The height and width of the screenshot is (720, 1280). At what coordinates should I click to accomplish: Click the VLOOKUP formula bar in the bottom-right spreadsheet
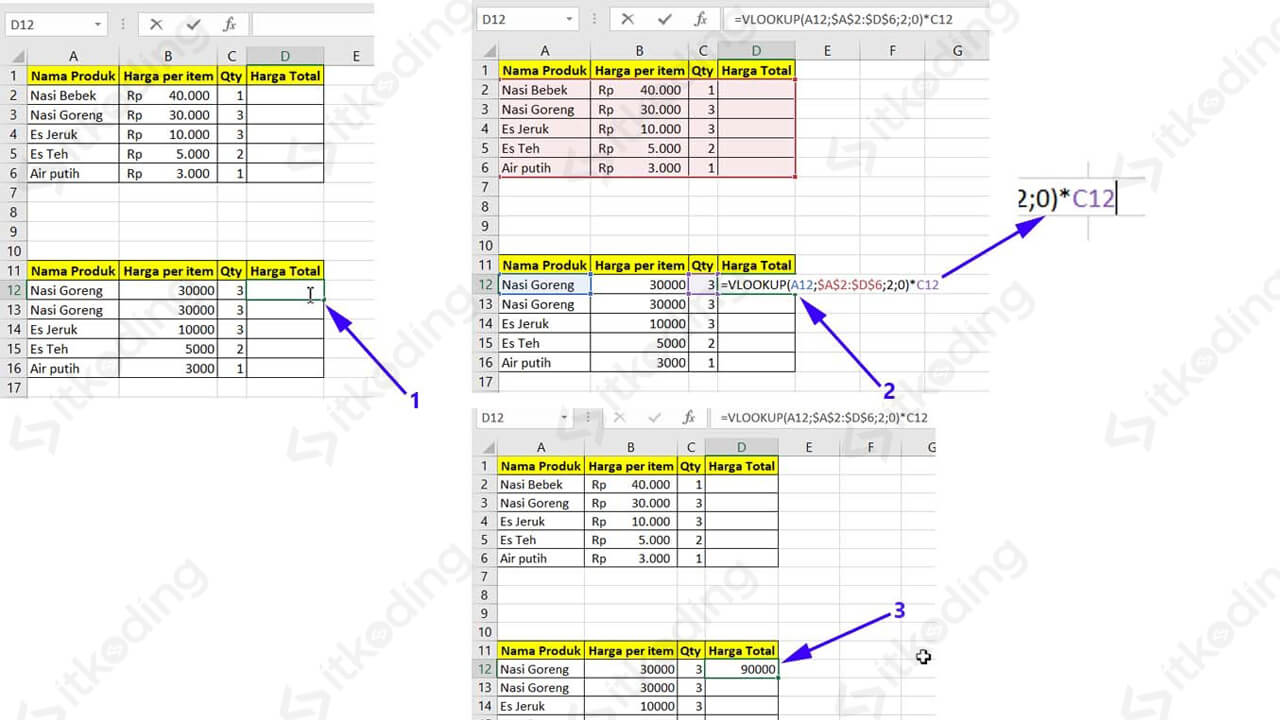pyautogui.click(x=822, y=417)
